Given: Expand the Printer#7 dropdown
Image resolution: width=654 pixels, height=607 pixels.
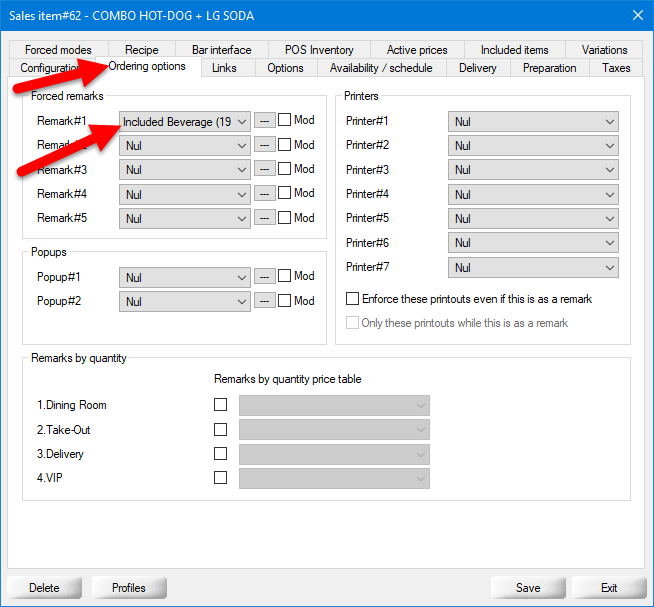Looking at the screenshot, I should click(x=533, y=268).
